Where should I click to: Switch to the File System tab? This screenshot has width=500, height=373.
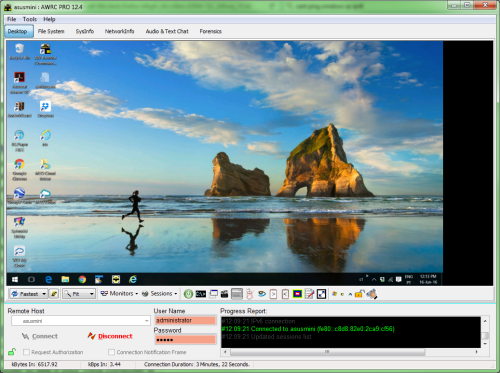coord(51,31)
